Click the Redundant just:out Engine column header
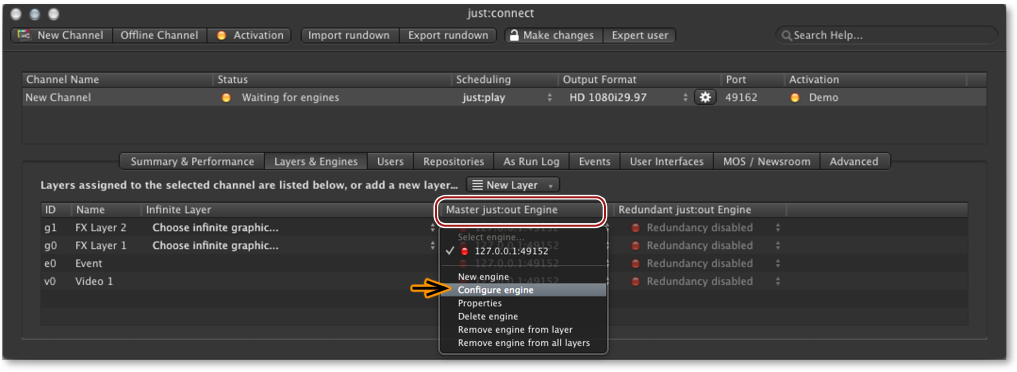Image resolution: width=1017 pixels, height=372 pixels. pyautogui.click(x=700, y=210)
